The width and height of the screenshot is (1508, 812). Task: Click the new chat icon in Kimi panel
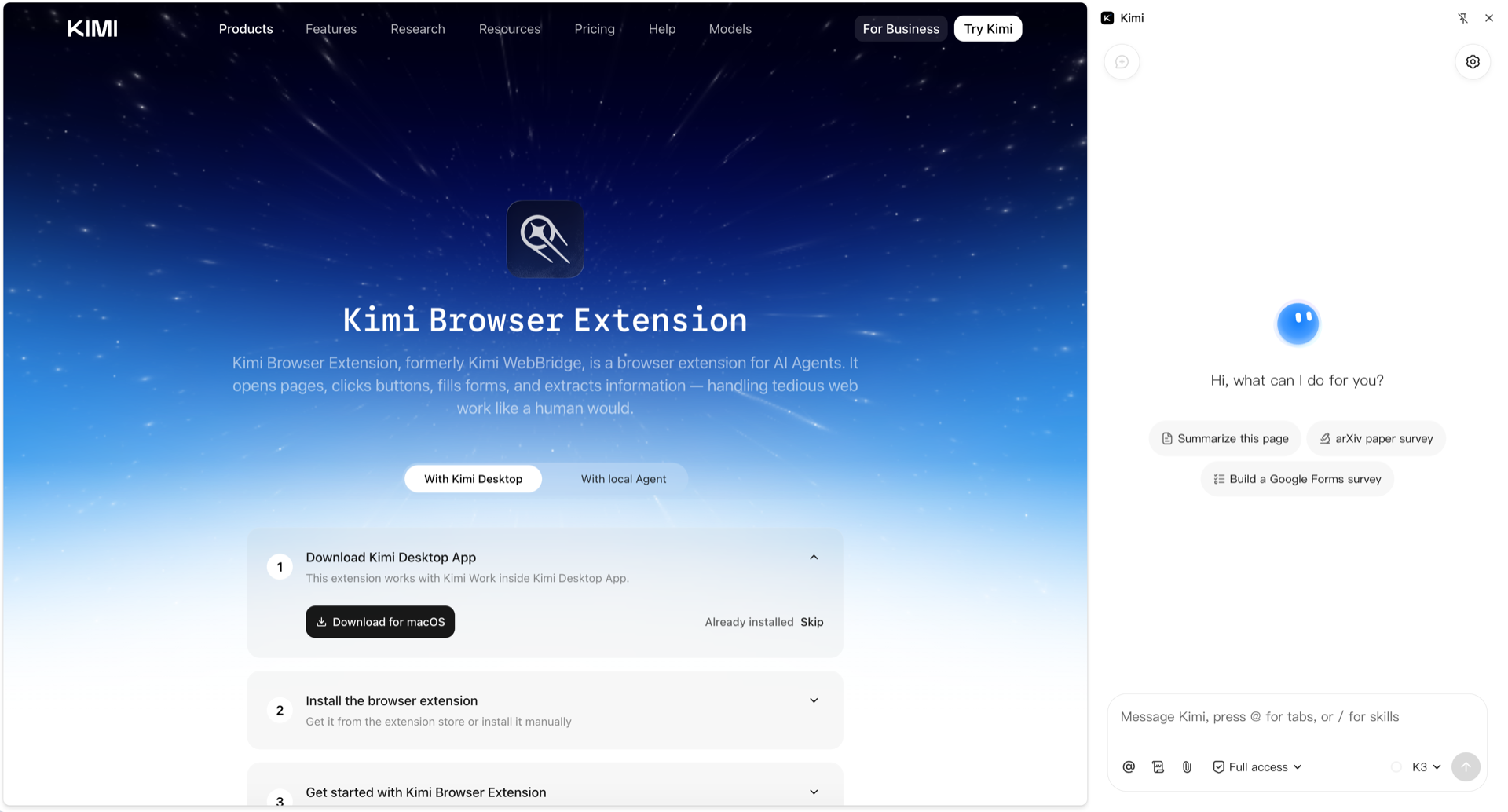point(1122,62)
